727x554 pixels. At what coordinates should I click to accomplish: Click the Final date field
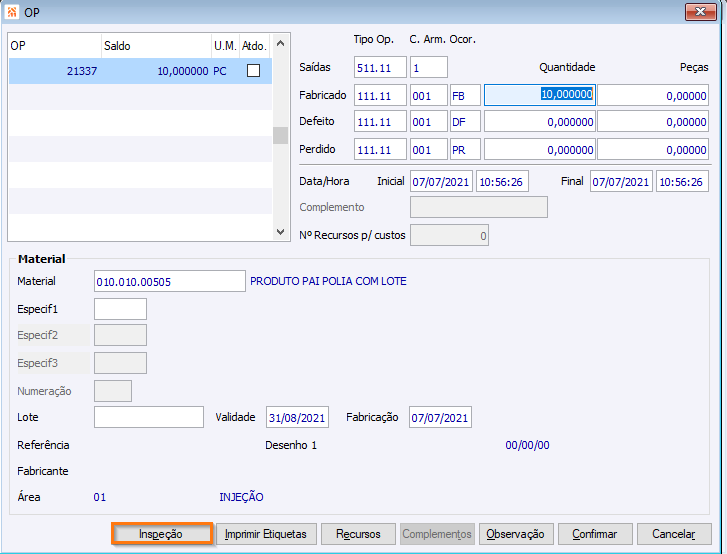point(621,181)
